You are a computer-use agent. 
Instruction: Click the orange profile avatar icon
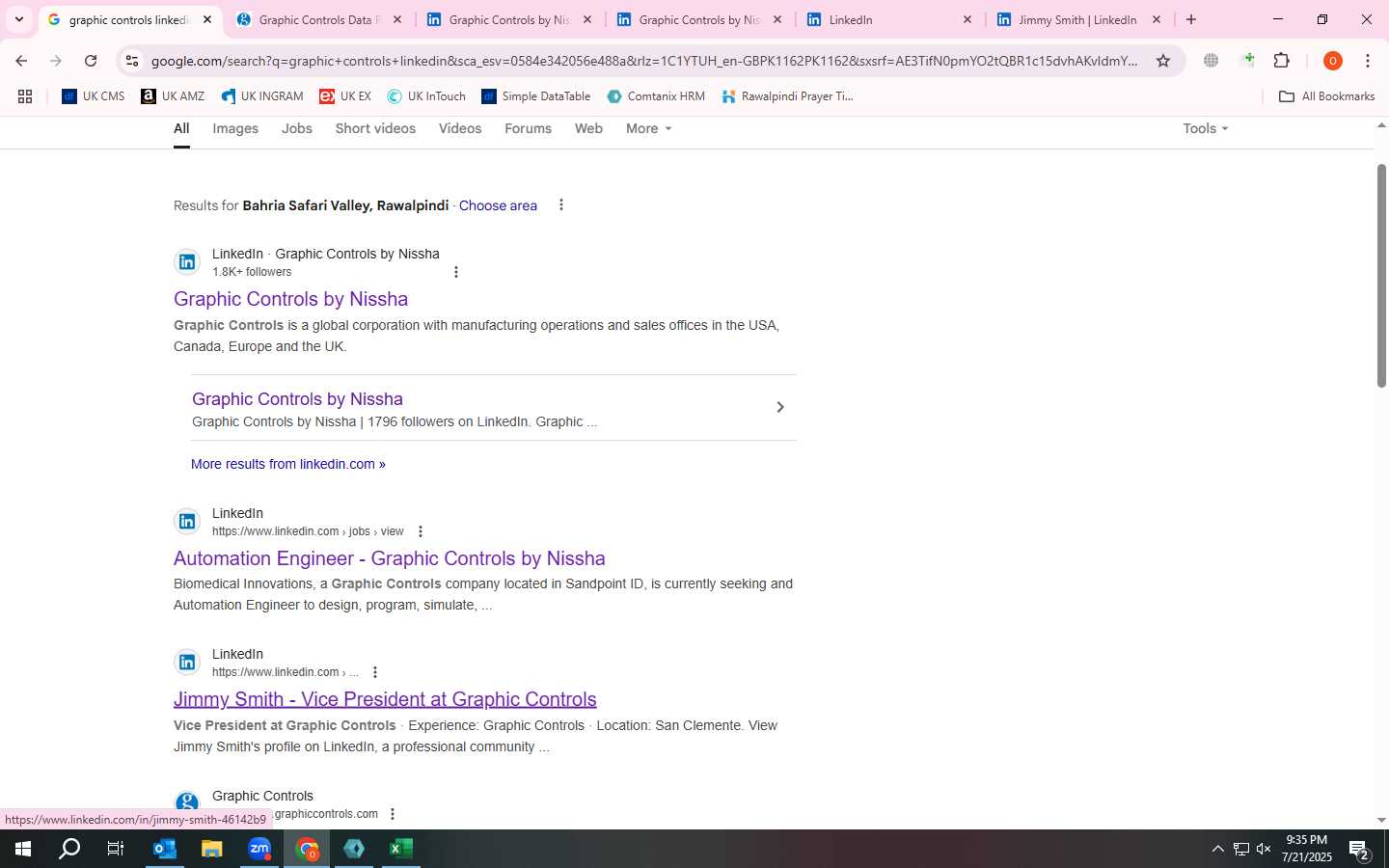point(1333,61)
